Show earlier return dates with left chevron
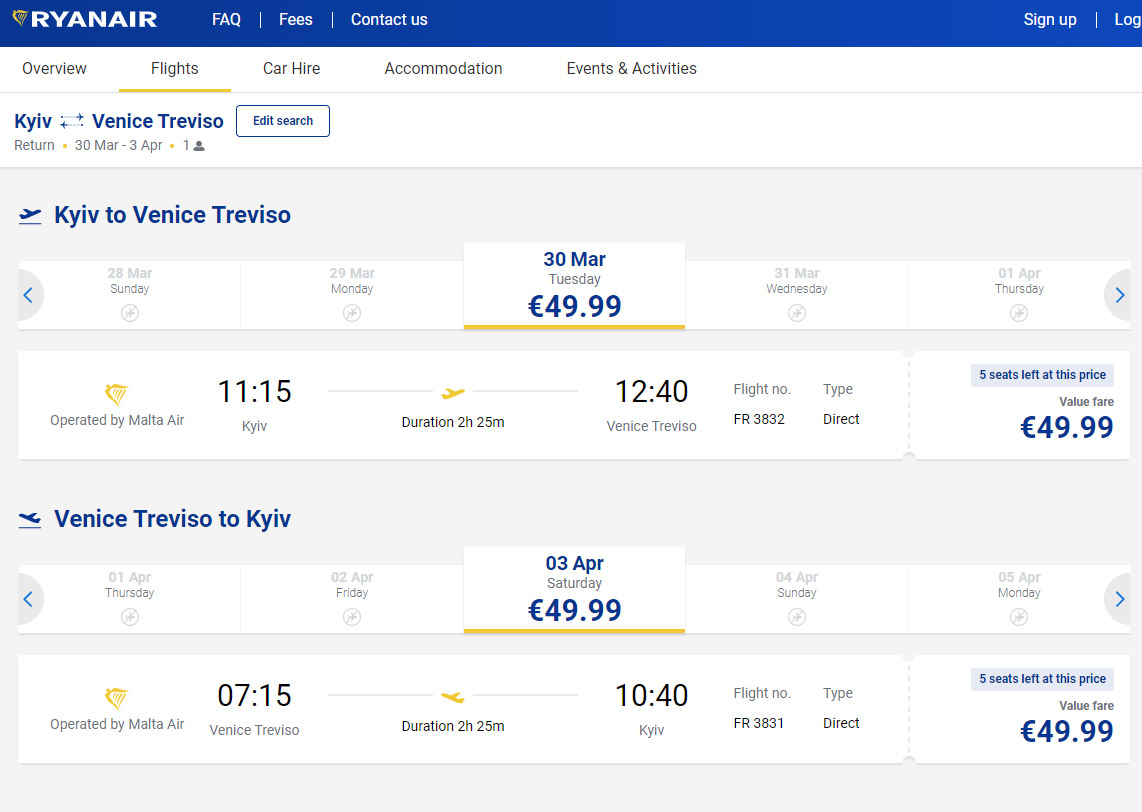 (x=28, y=599)
